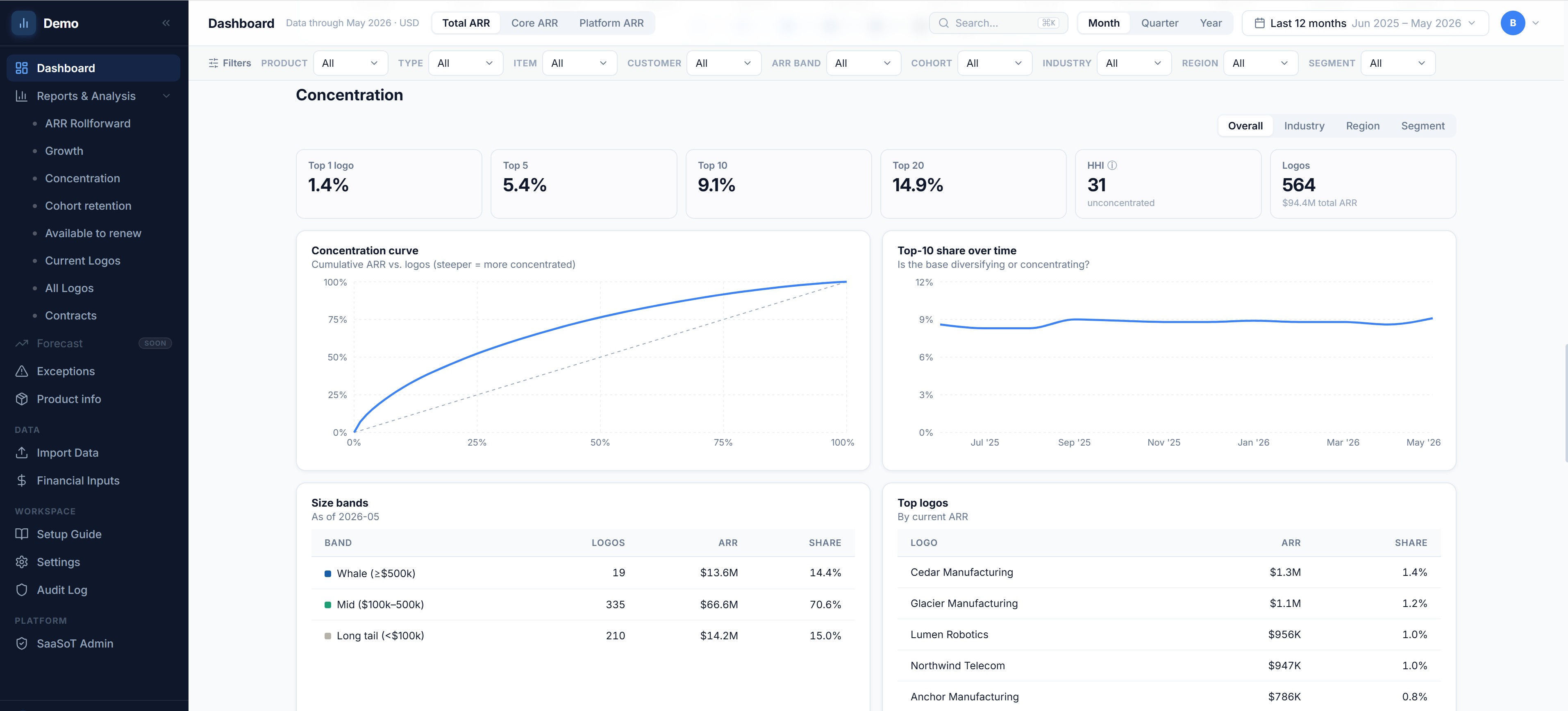This screenshot has width=1568, height=711.
Task: Open Current Logos page
Action: [x=83, y=260]
